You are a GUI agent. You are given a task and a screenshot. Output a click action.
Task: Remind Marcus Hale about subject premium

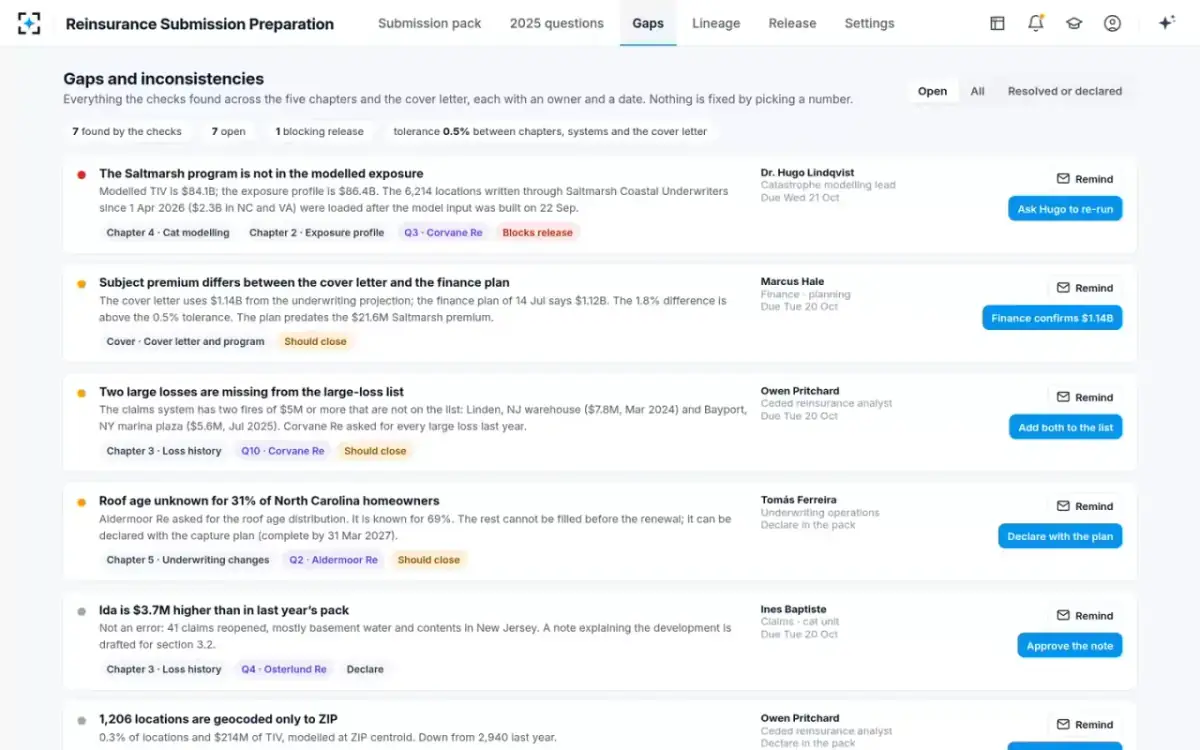click(1085, 288)
